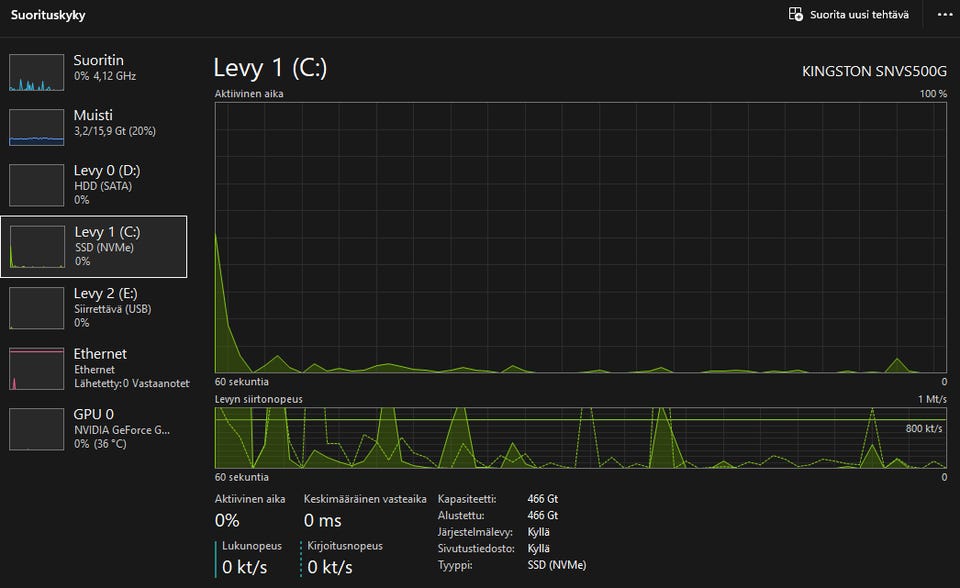This screenshot has height=588, width=960.
Task: Click the 0% Aktiivinen aika value
Action: pyautogui.click(x=227, y=520)
